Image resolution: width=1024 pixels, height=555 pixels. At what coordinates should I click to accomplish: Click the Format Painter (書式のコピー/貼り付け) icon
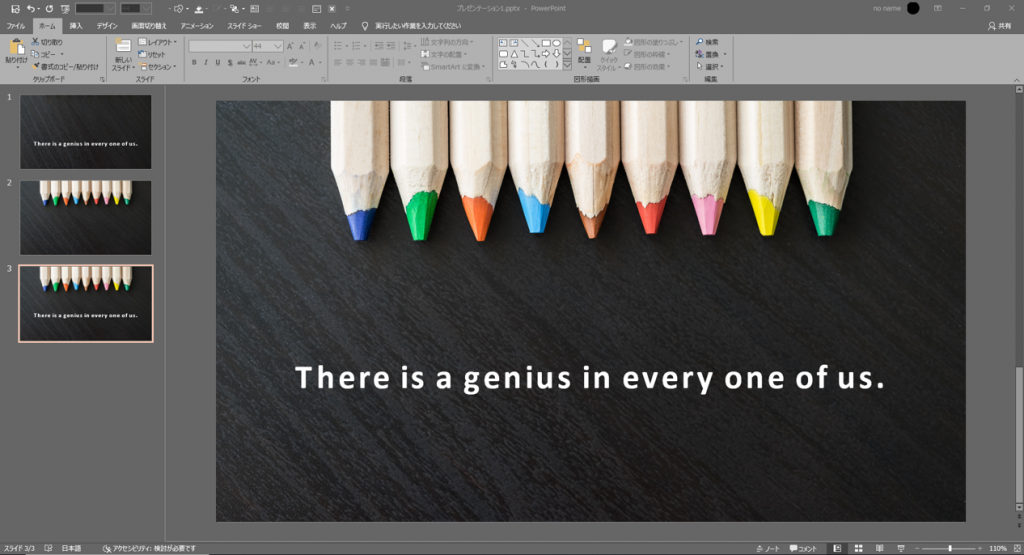coord(36,67)
